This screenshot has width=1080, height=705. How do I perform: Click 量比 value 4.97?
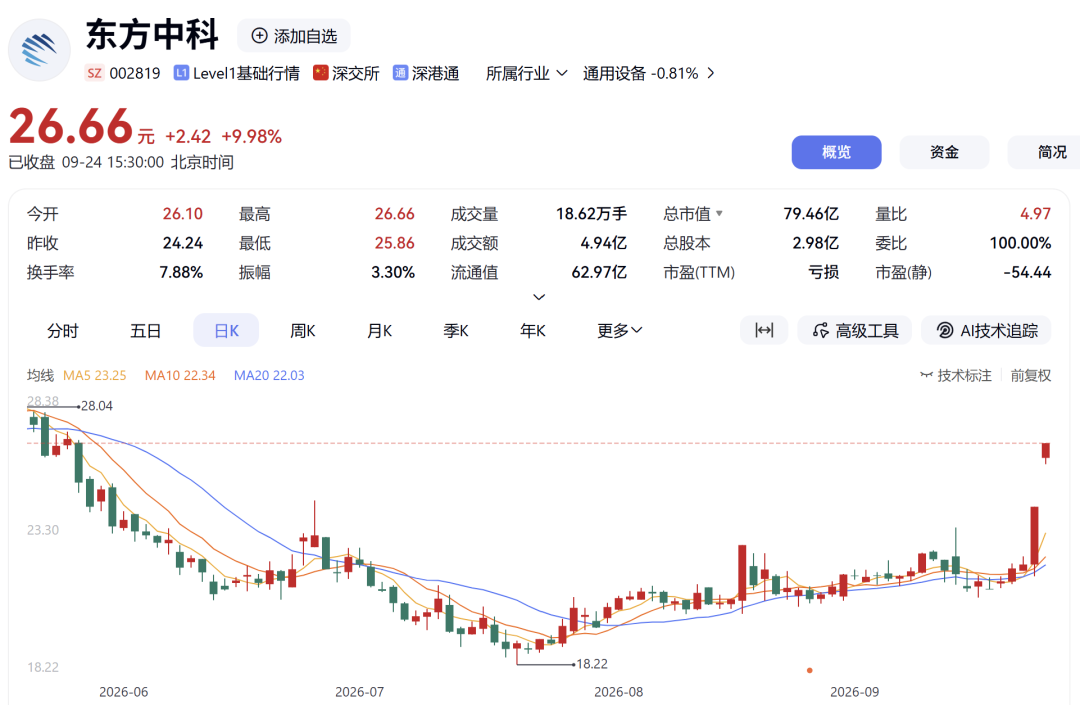point(1035,213)
